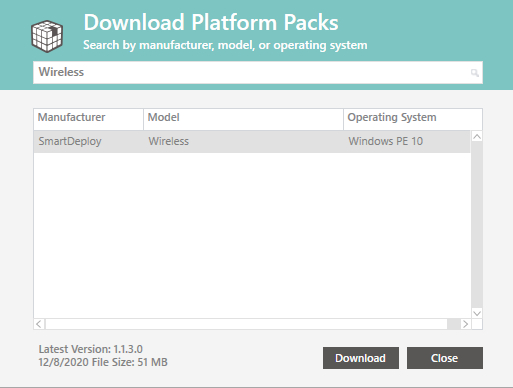Click the magnifier search icon
Screen dimensions: 513x388
click(475, 73)
